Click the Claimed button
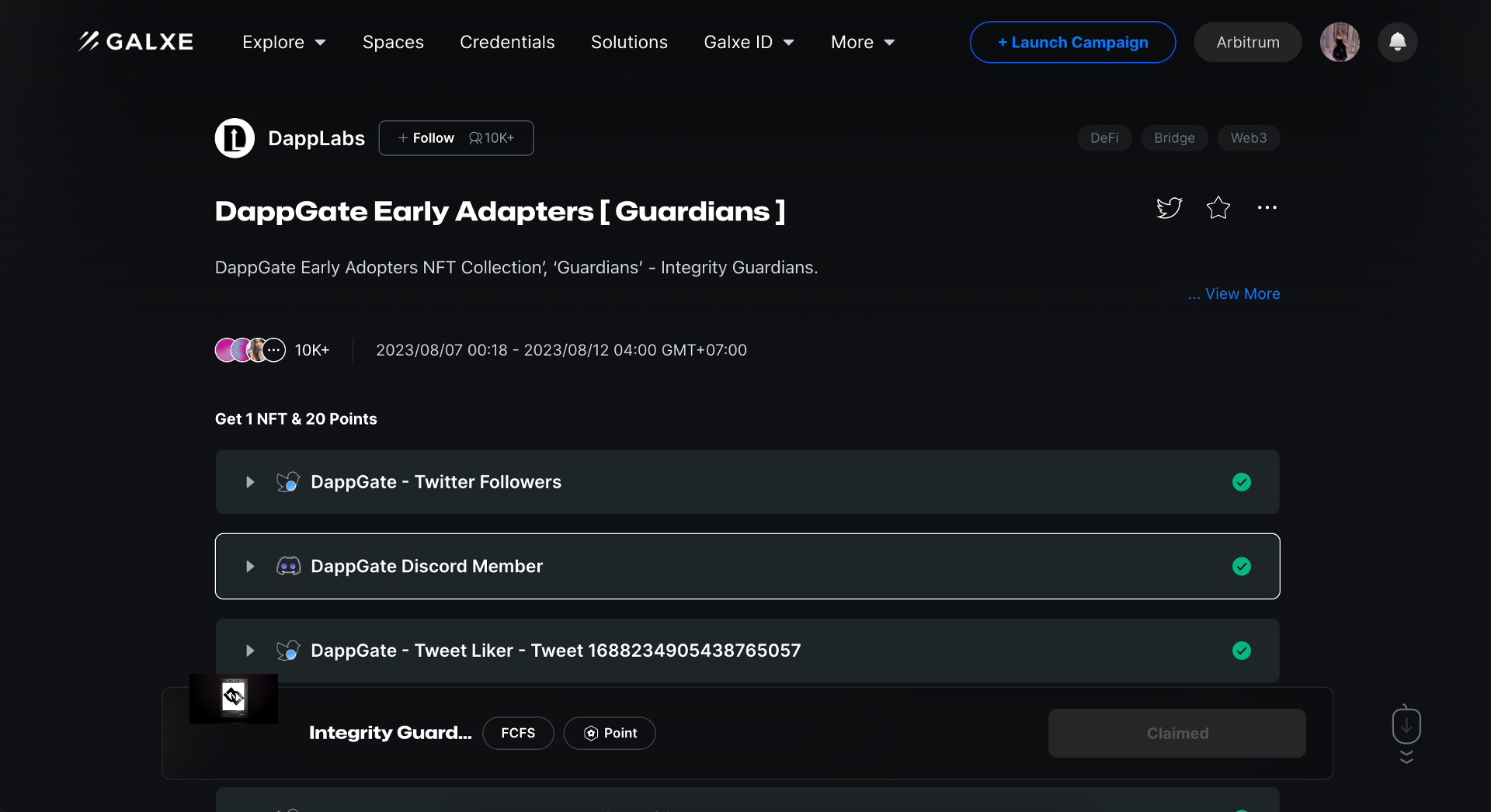 (x=1177, y=733)
